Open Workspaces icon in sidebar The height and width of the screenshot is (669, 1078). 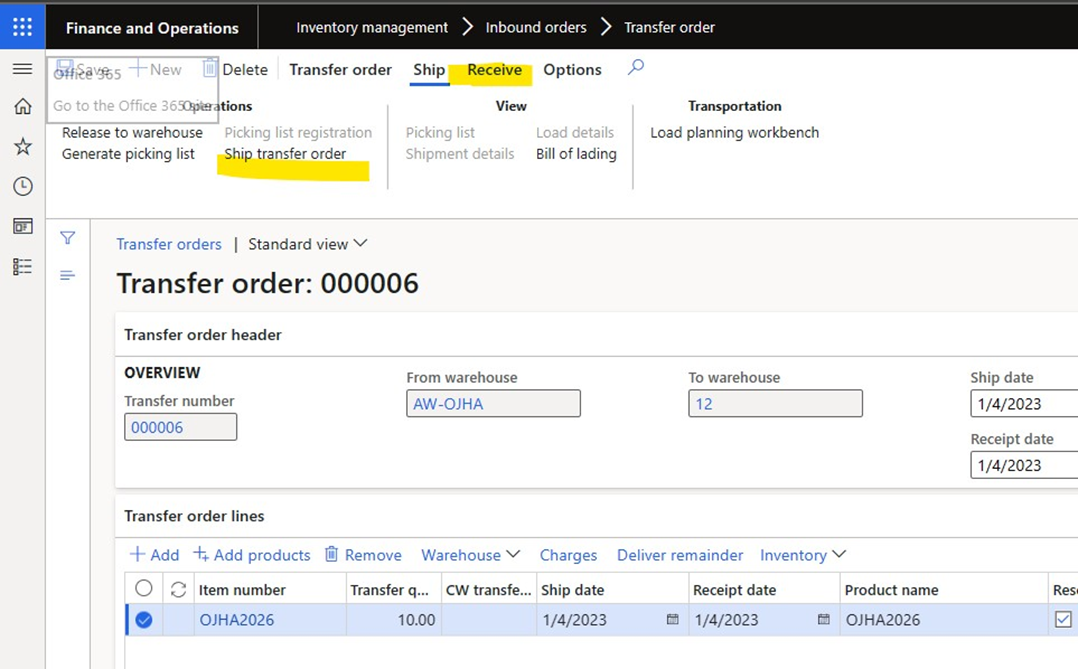[x=23, y=226]
